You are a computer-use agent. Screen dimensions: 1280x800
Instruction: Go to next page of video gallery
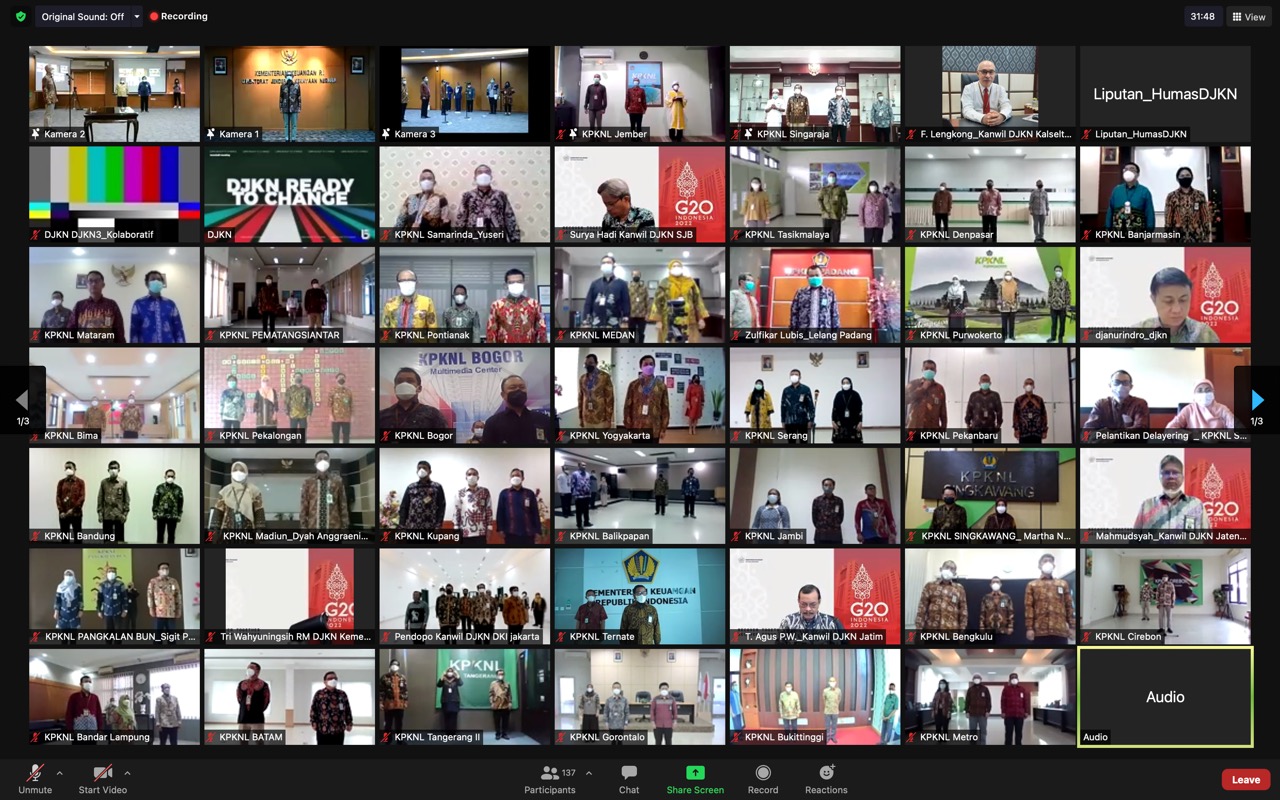click(x=1257, y=401)
